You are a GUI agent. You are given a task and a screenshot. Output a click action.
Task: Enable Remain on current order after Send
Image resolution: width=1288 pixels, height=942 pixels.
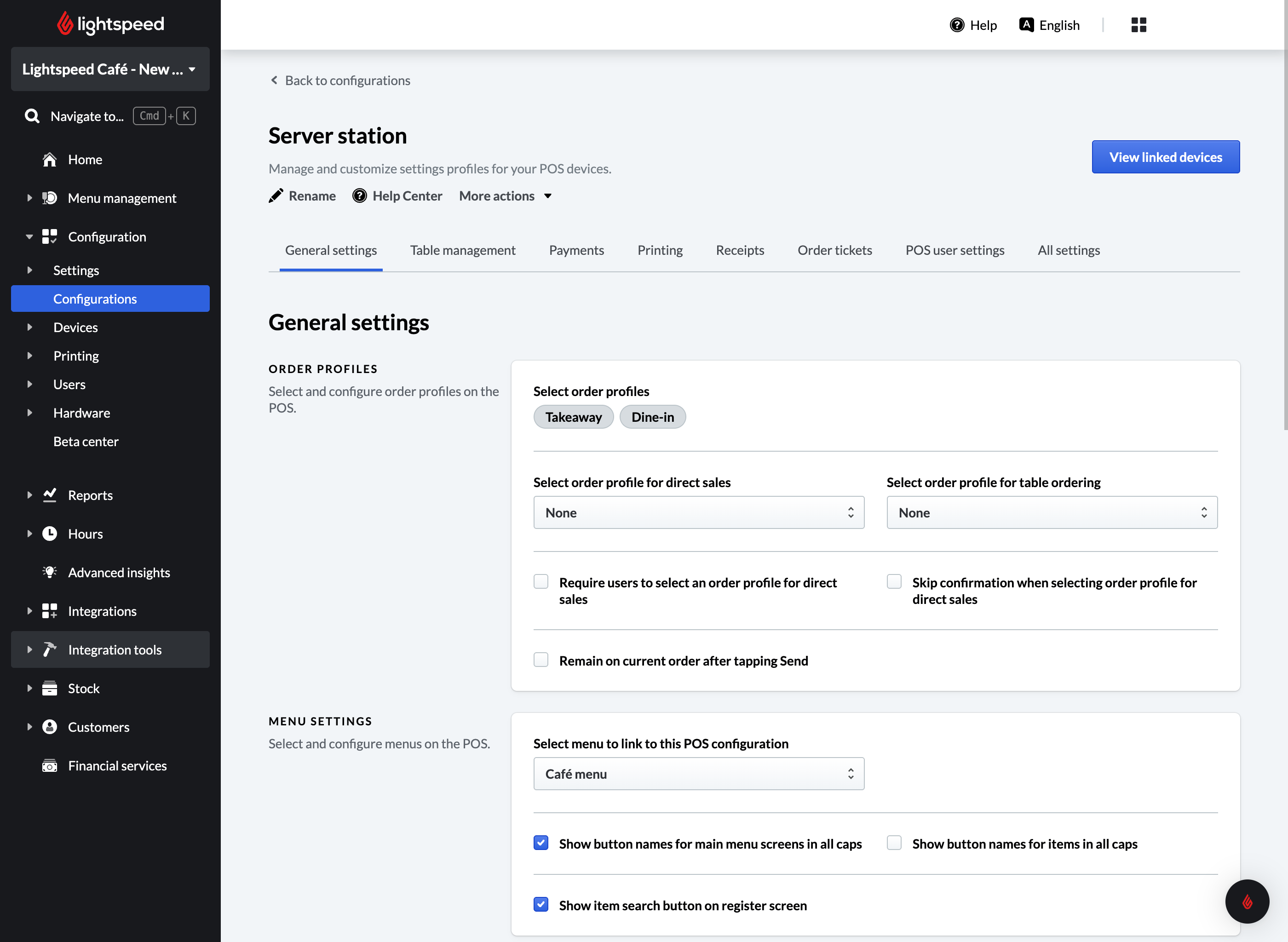tap(540, 661)
